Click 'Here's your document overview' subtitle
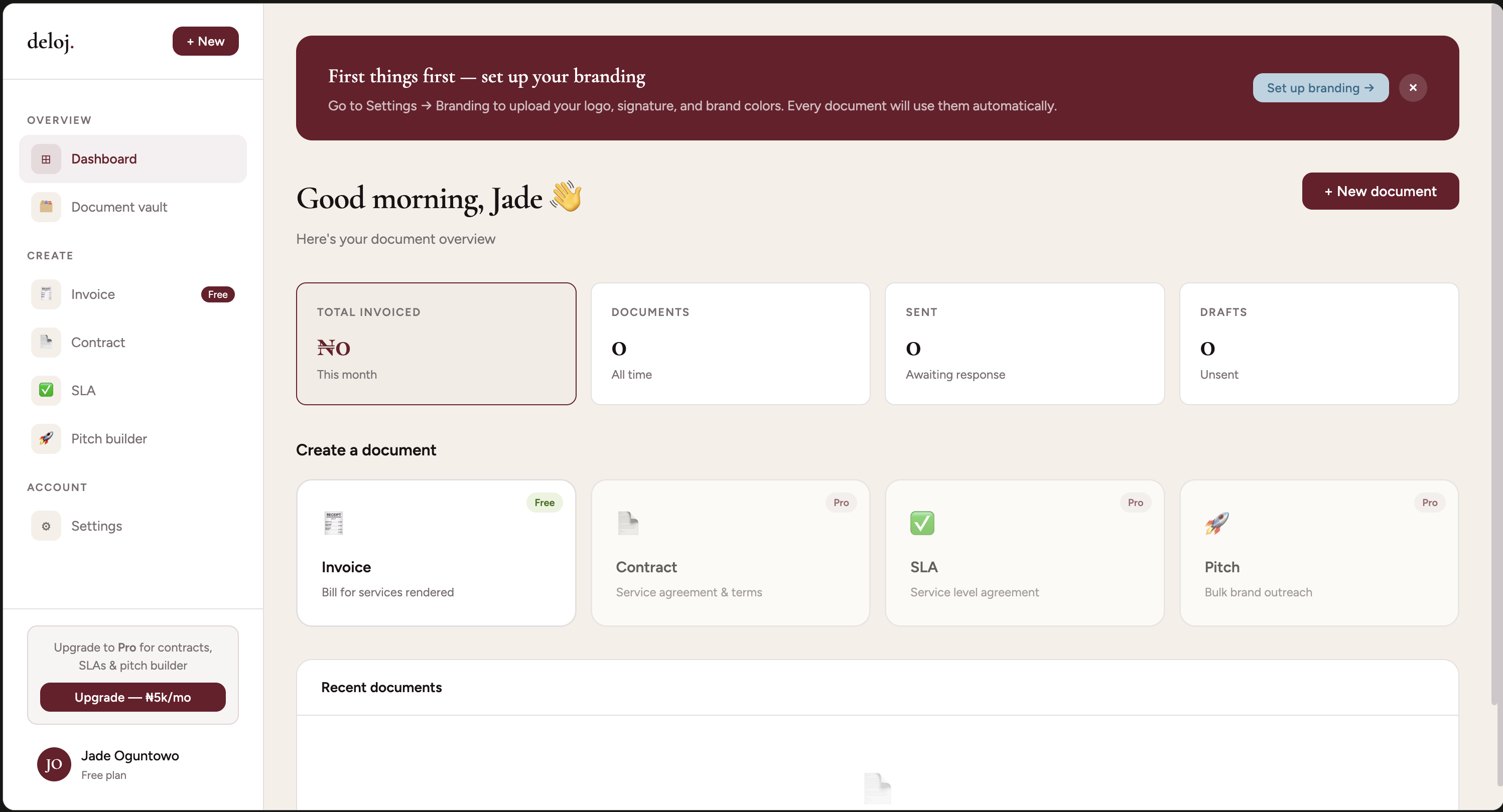The image size is (1503, 812). click(x=395, y=239)
